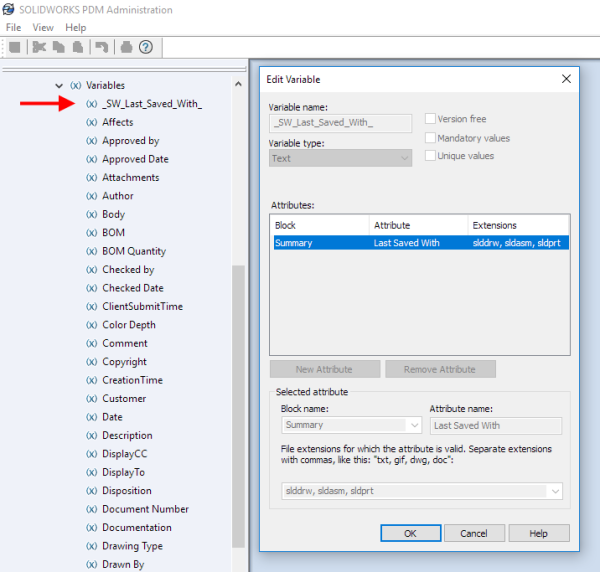Viewport: 600px width, 572px height.
Task: Open the View menu
Action: [43, 28]
